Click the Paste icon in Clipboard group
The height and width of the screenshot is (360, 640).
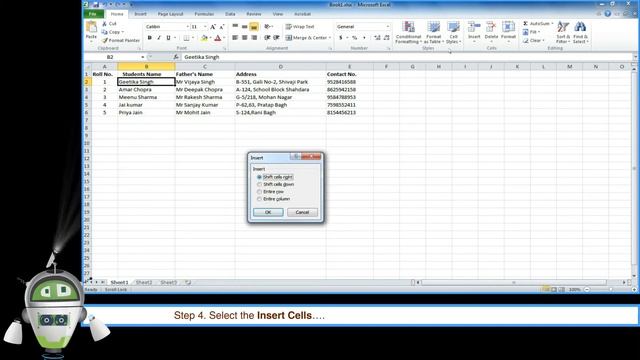(91, 27)
